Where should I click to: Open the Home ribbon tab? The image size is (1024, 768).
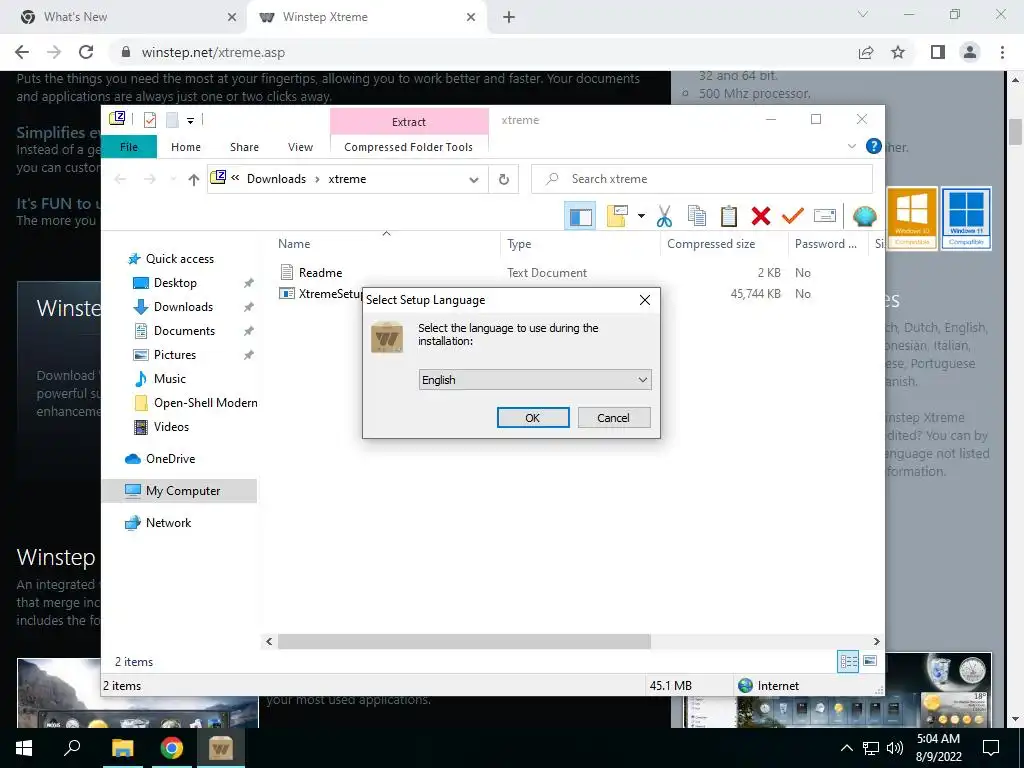(x=186, y=147)
